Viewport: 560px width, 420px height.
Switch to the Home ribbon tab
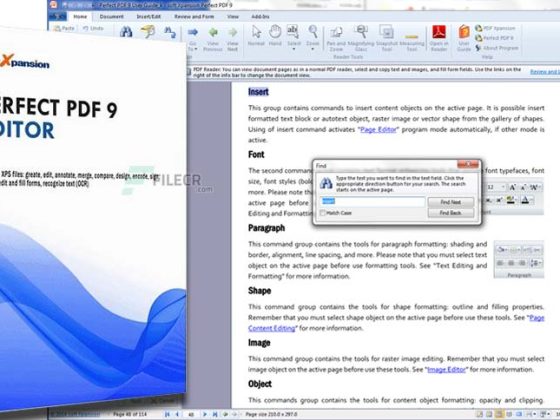(x=80, y=16)
